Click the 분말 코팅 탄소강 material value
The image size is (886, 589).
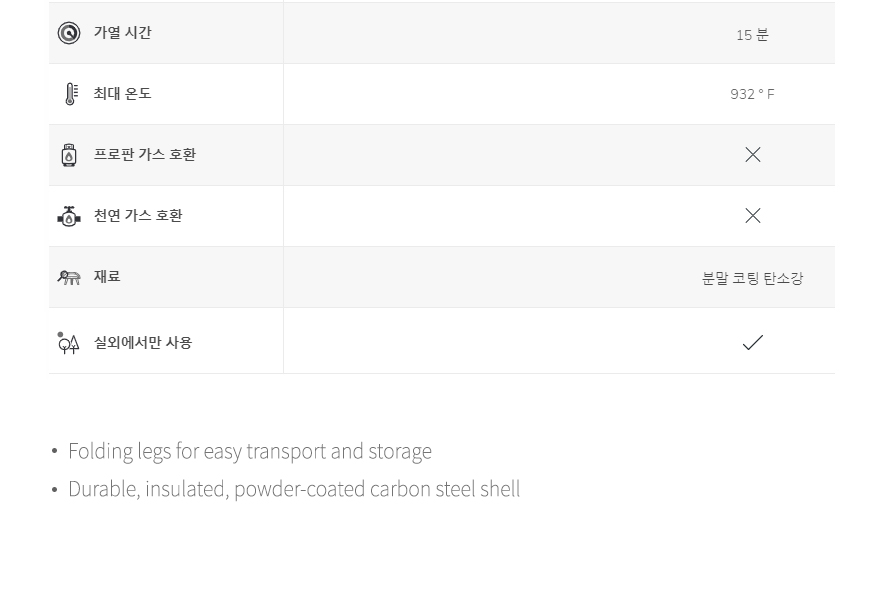pyautogui.click(x=752, y=278)
